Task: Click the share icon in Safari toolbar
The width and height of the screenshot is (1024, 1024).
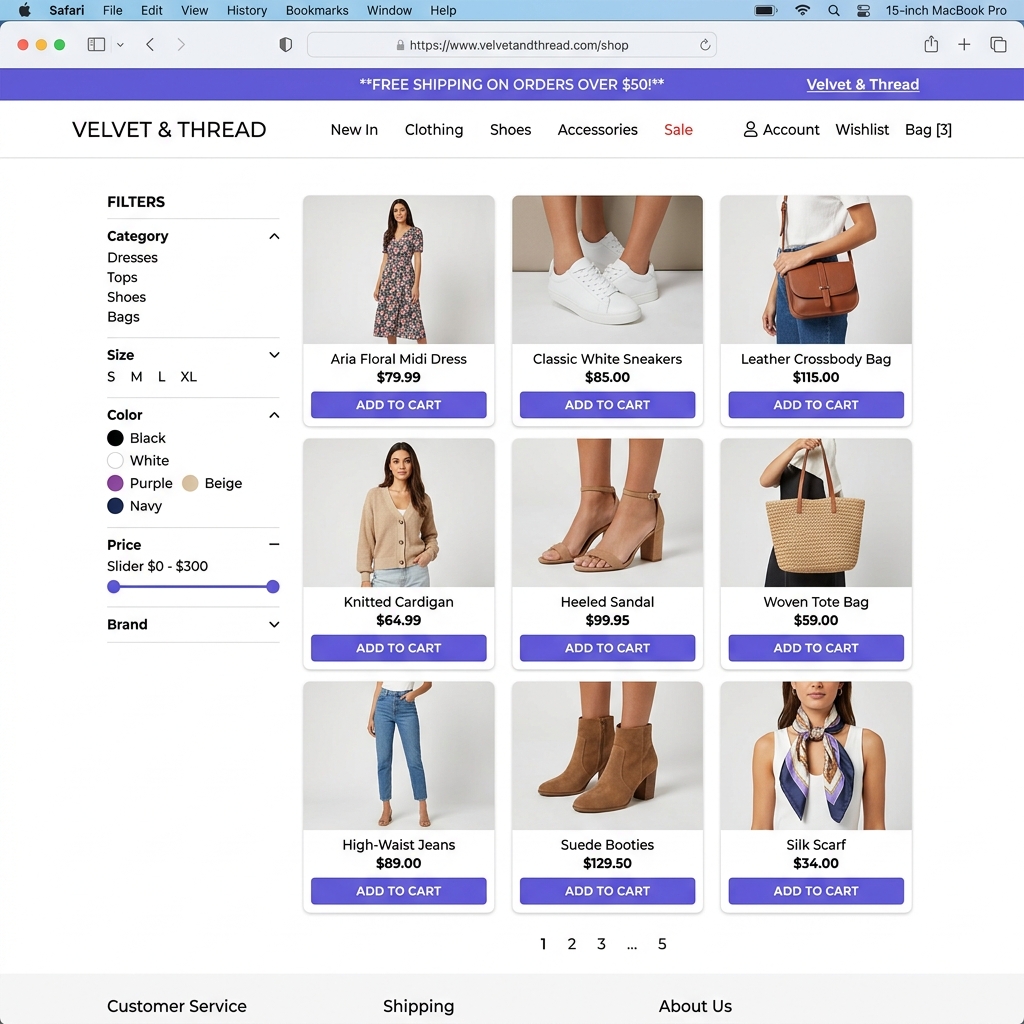Action: pos(930,44)
